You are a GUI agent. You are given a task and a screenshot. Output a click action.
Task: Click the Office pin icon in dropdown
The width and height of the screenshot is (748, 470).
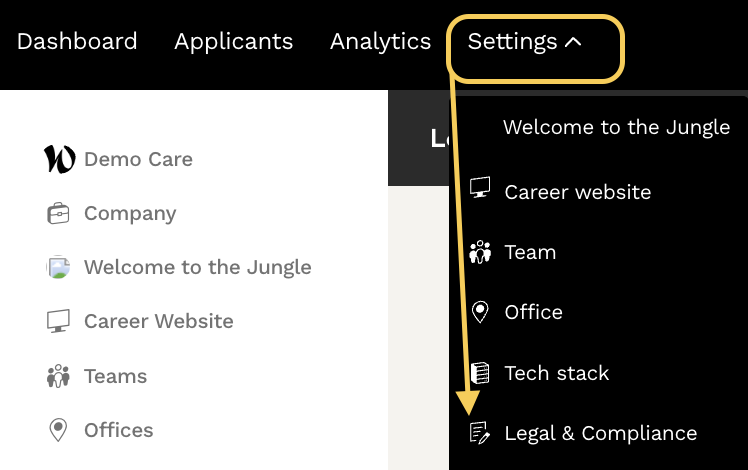(480, 312)
